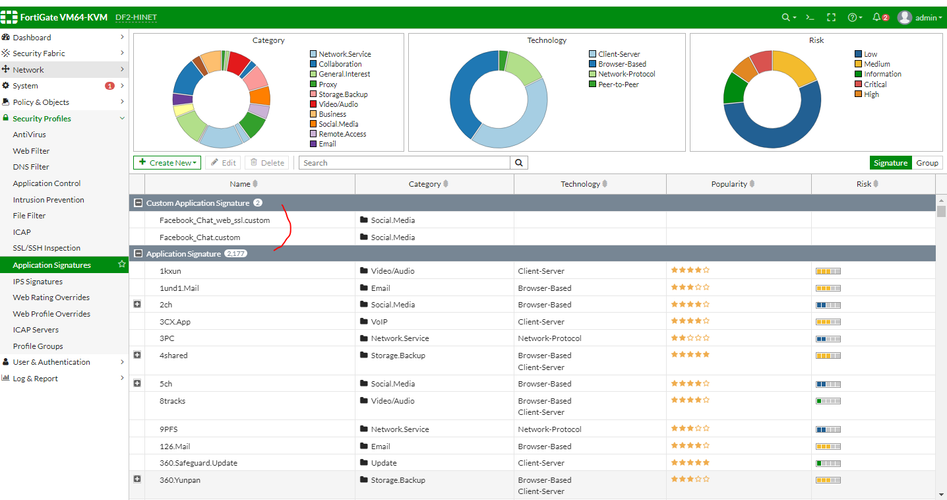Screen dimensions: 947x500
Task: Click the favorite star on Application Signatures
Action: click(x=122, y=264)
